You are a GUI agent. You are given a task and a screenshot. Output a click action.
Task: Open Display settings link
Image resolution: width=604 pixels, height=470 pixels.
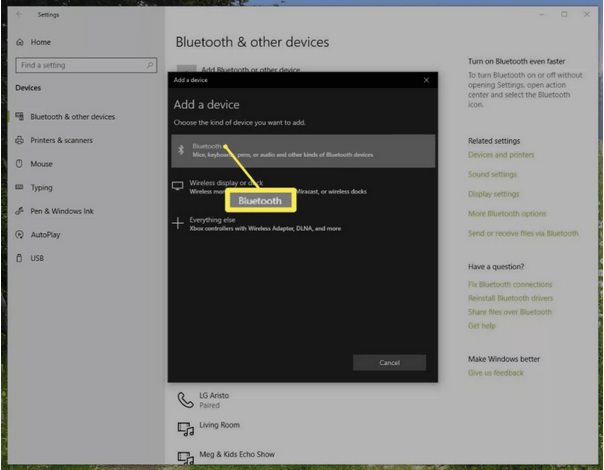point(493,194)
